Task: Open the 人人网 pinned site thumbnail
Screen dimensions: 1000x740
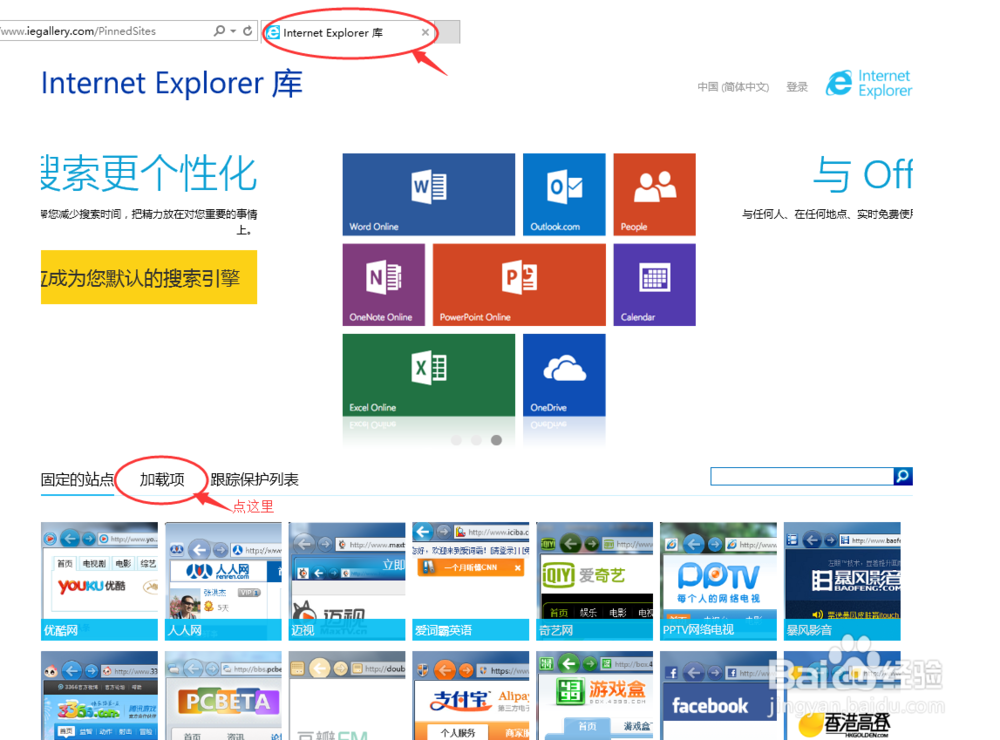Action: pos(223,581)
